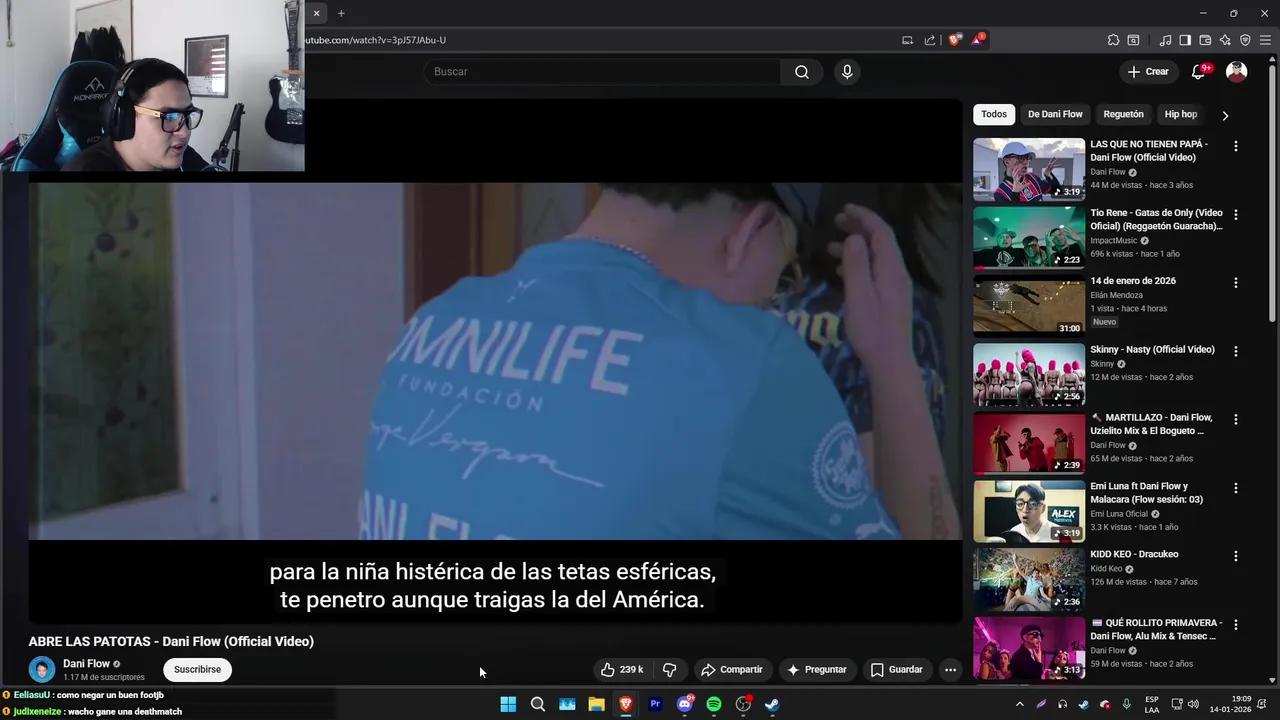Open options for Skinny - Nasty video

(x=1236, y=351)
